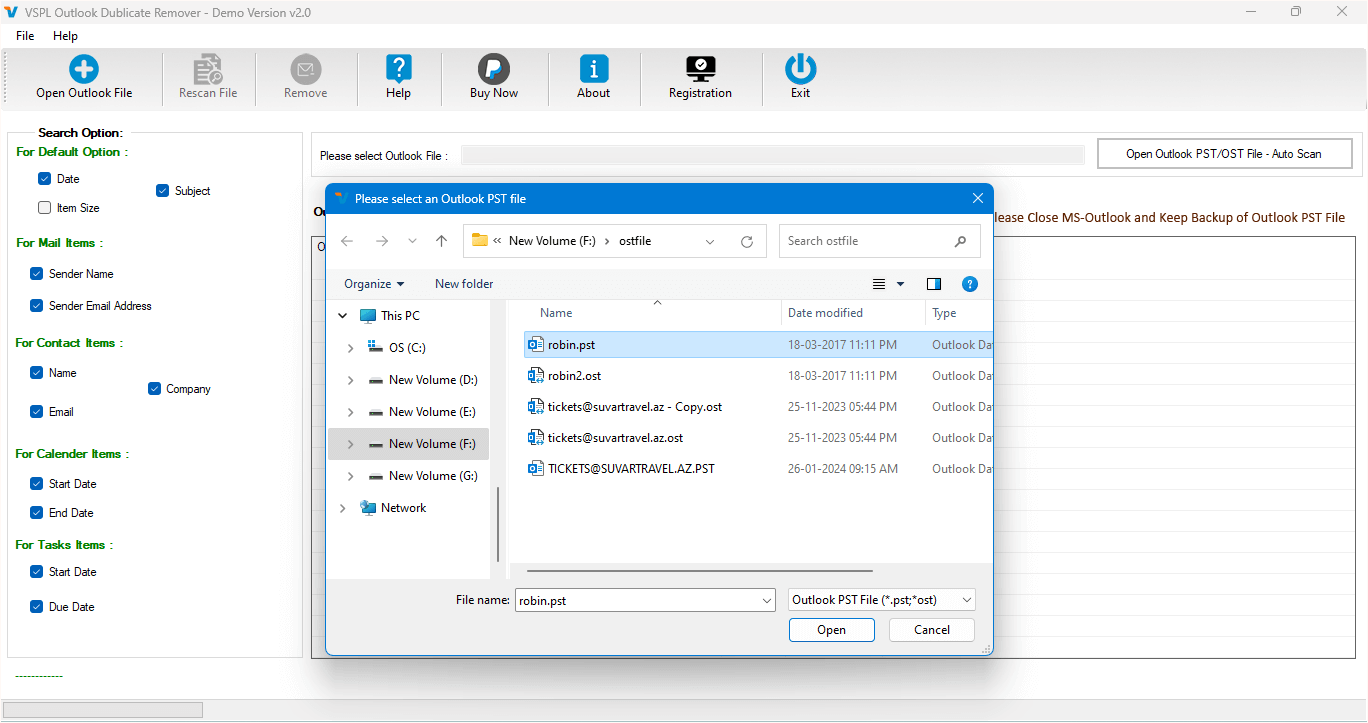
Task: Open the File name dropdown arrow
Action: tap(767, 601)
